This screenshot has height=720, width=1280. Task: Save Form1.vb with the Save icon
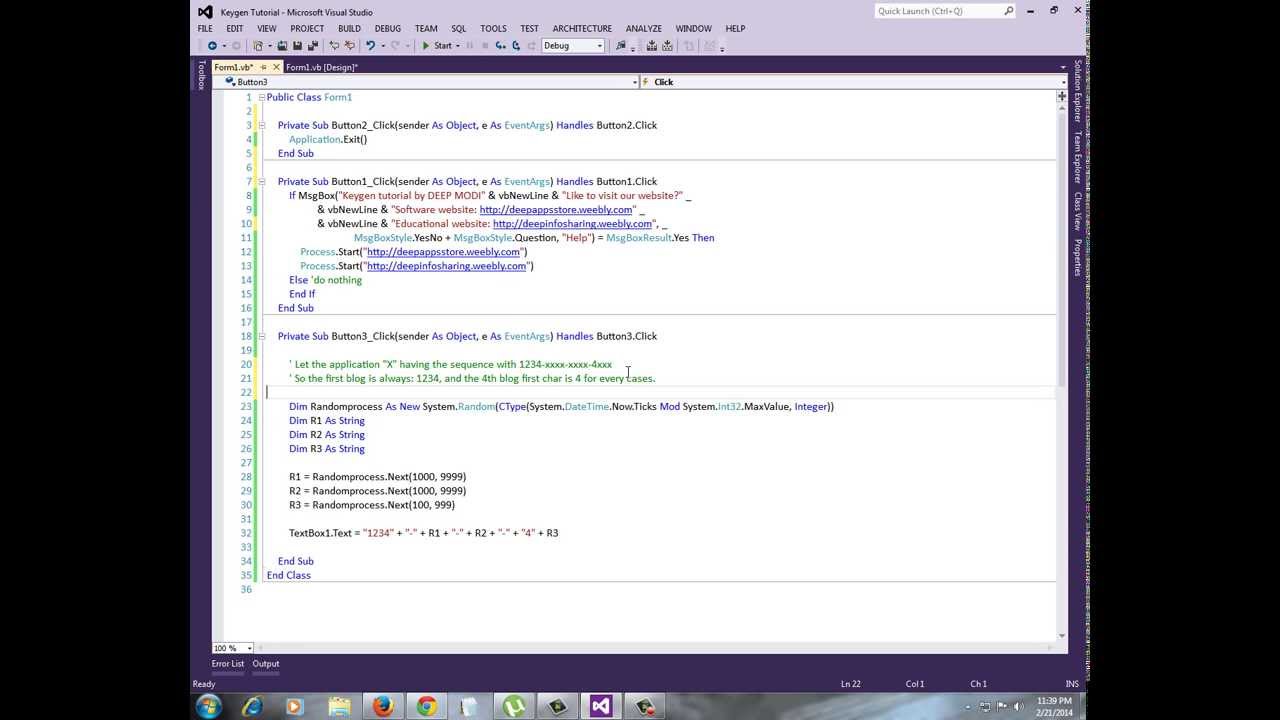(x=297, y=45)
